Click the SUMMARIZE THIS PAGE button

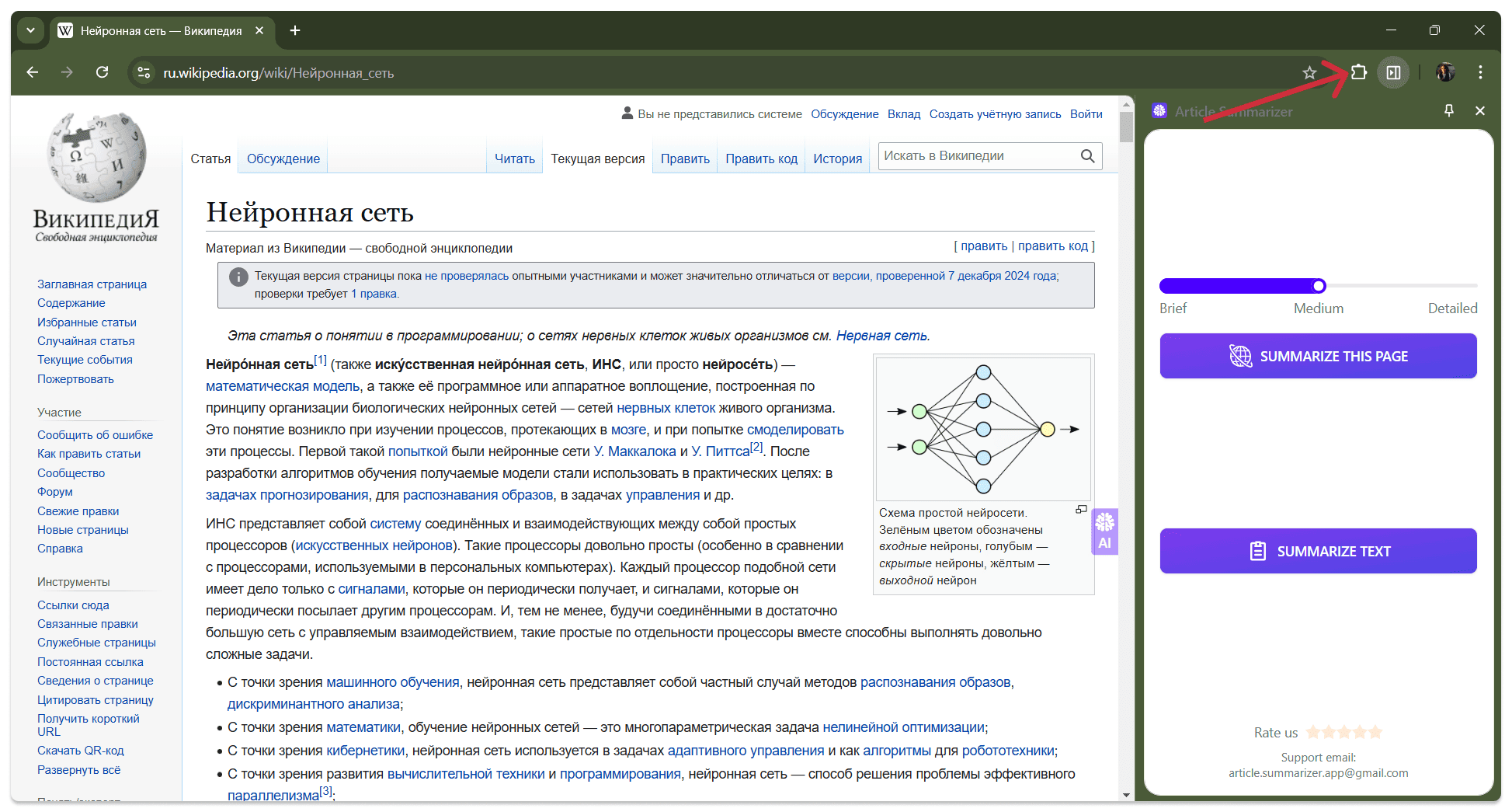(1318, 356)
